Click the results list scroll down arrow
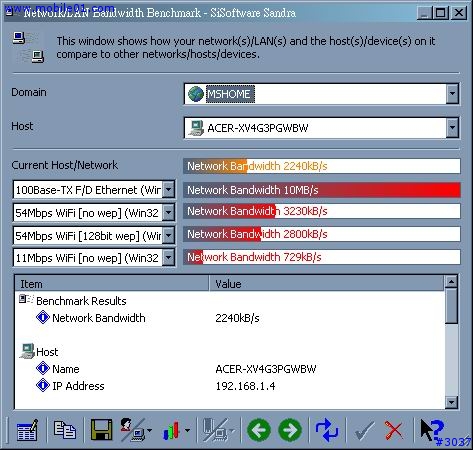This screenshot has width=473, height=450. [451, 402]
